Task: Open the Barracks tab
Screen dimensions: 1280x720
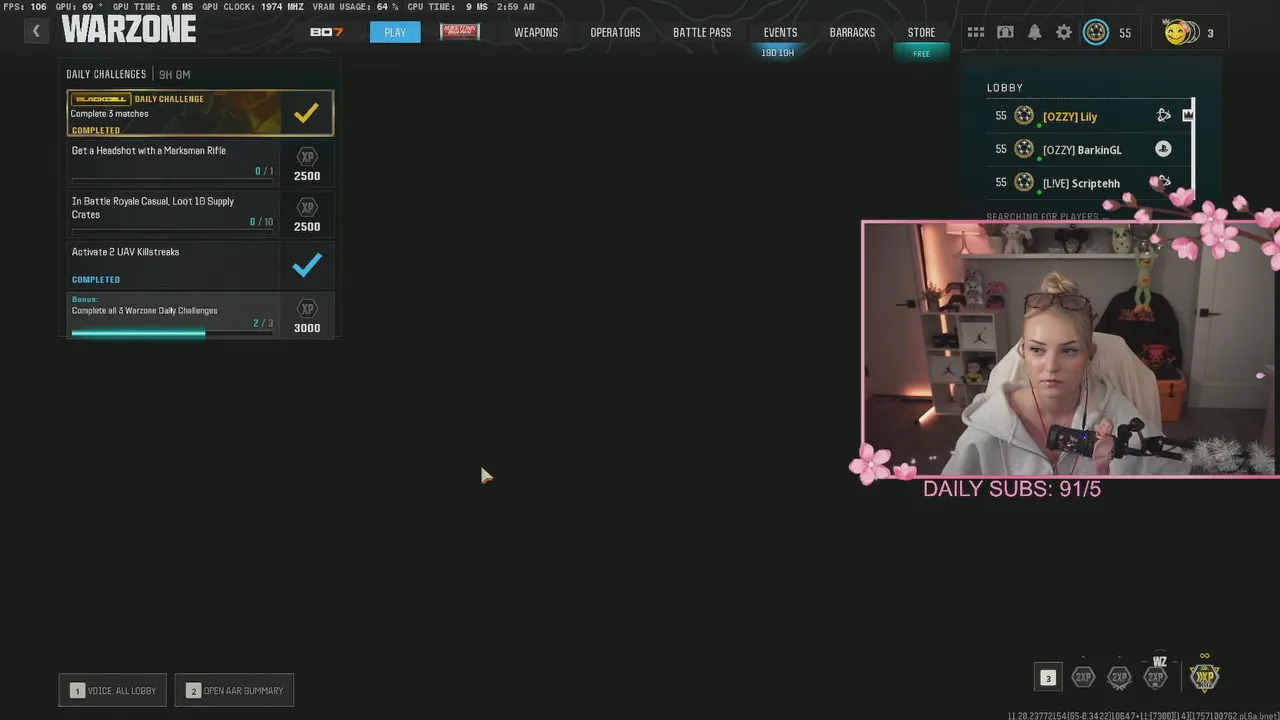Action: (x=852, y=32)
